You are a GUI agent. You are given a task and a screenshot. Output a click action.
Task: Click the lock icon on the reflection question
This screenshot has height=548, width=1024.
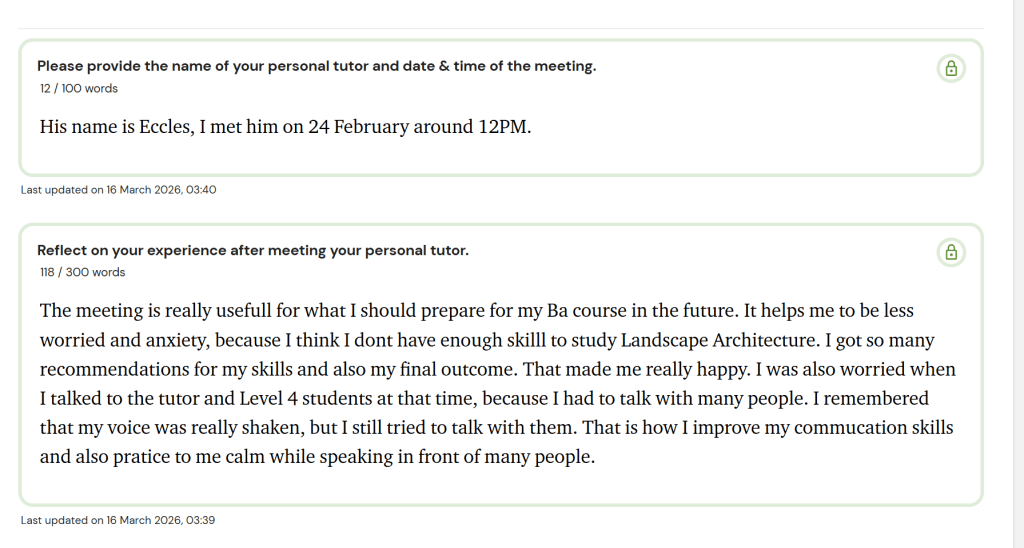click(x=951, y=253)
